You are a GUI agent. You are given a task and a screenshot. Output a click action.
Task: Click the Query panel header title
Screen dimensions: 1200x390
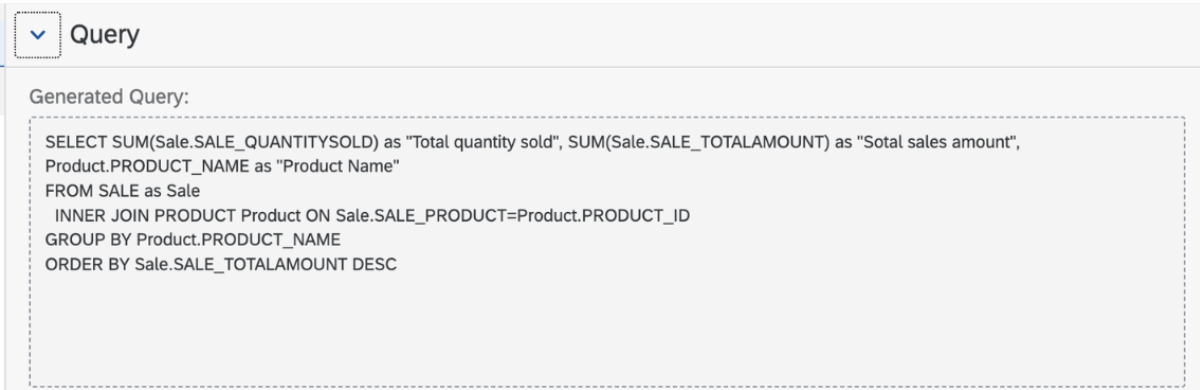point(103,35)
